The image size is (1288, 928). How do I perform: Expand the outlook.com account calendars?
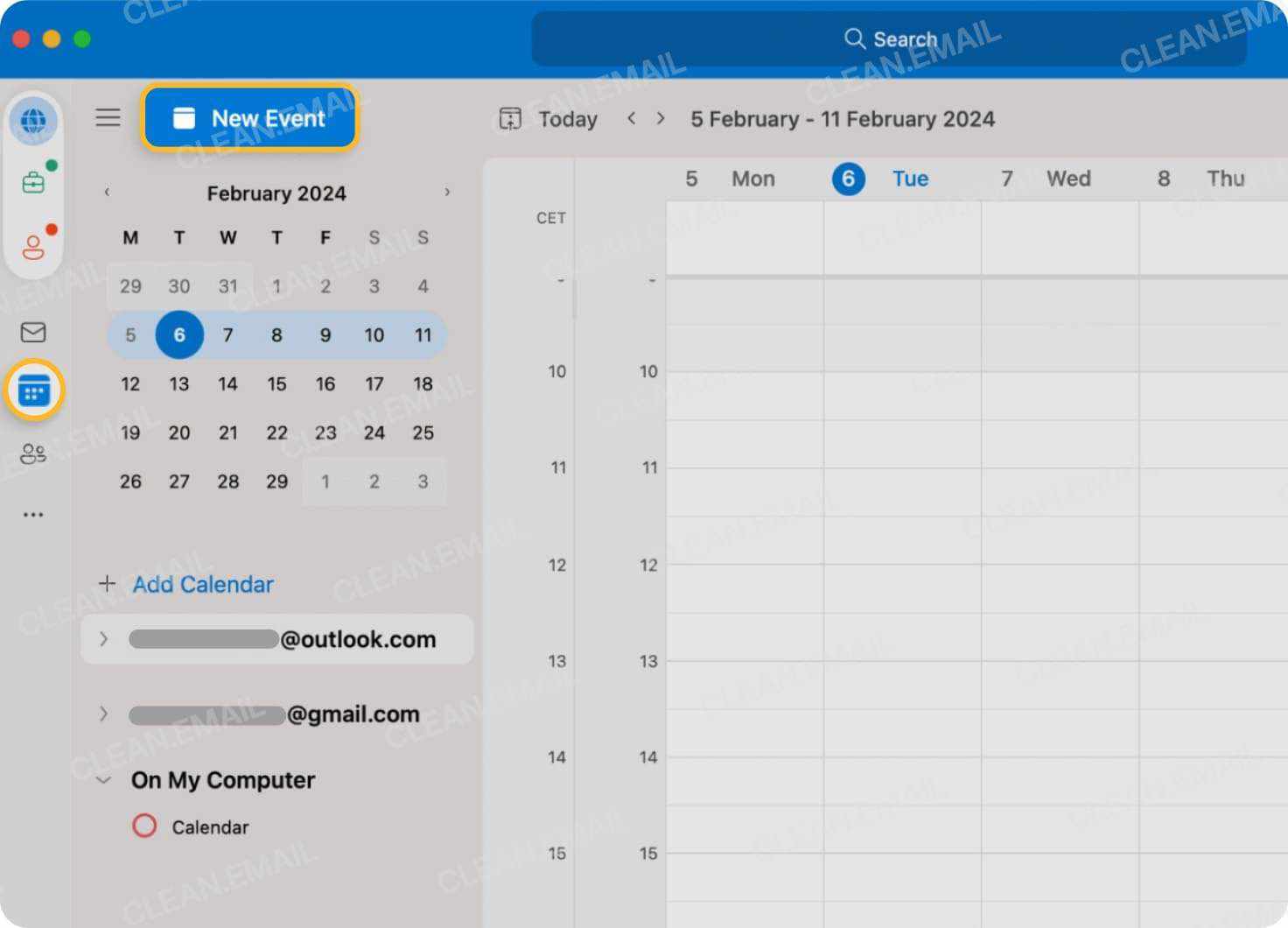pyautogui.click(x=103, y=639)
